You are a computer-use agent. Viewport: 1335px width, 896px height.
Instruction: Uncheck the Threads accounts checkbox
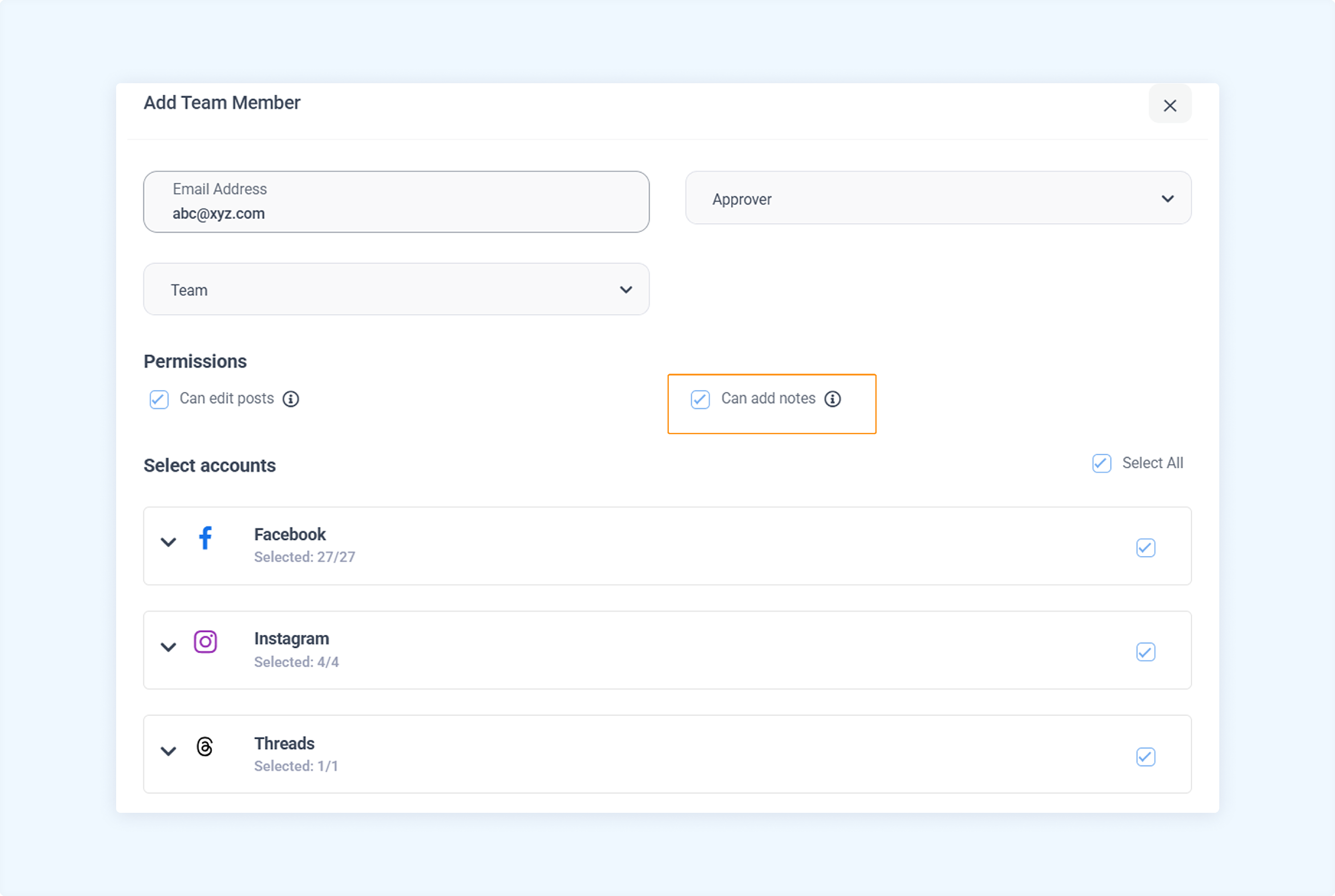(x=1145, y=757)
